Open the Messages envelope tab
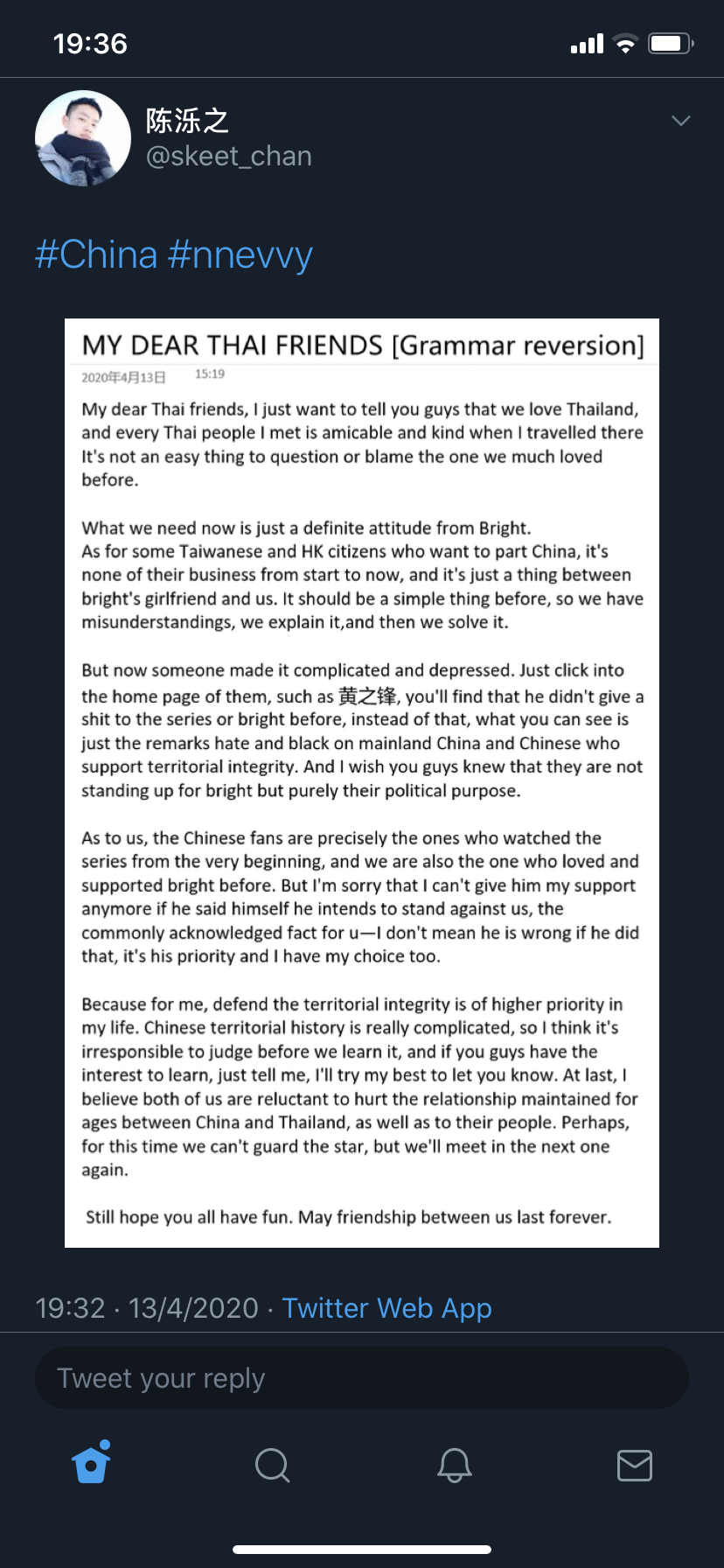Viewport: 724px width, 1568px height. click(635, 1465)
